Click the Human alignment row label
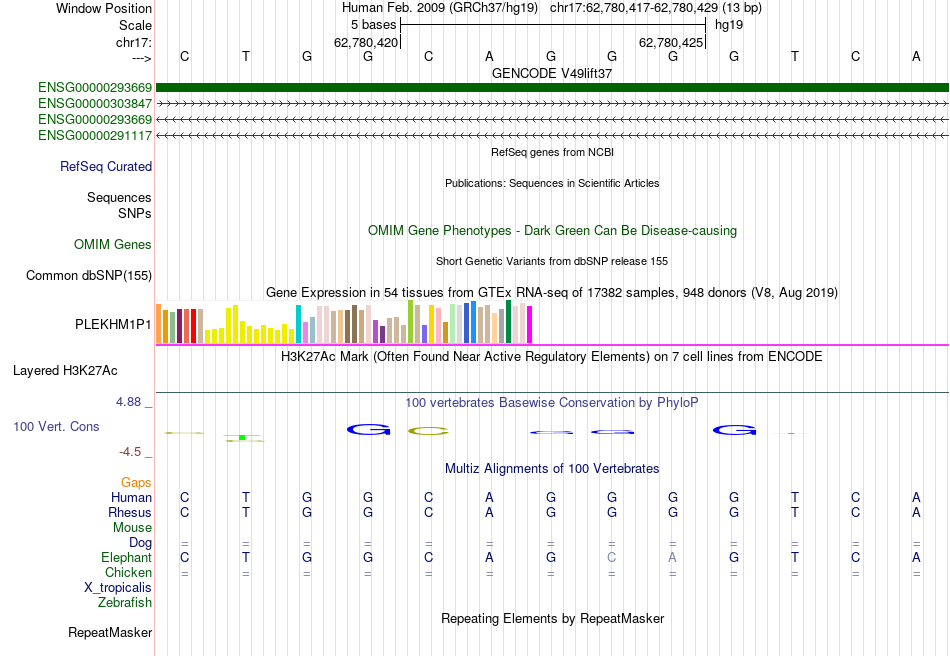 (131, 497)
